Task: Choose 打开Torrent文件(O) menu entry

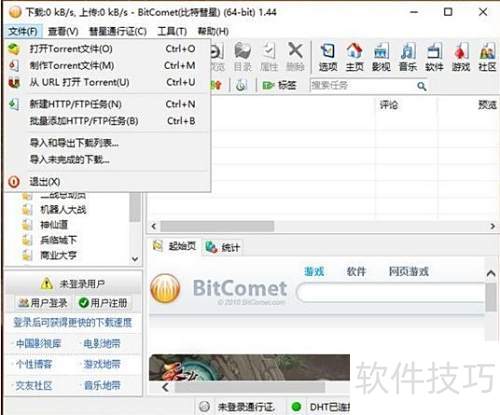Action: 107,49
